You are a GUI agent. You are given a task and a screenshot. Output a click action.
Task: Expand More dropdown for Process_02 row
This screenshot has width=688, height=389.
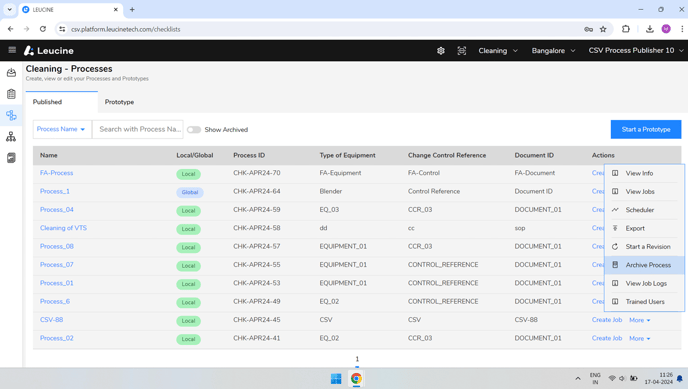[x=640, y=339]
